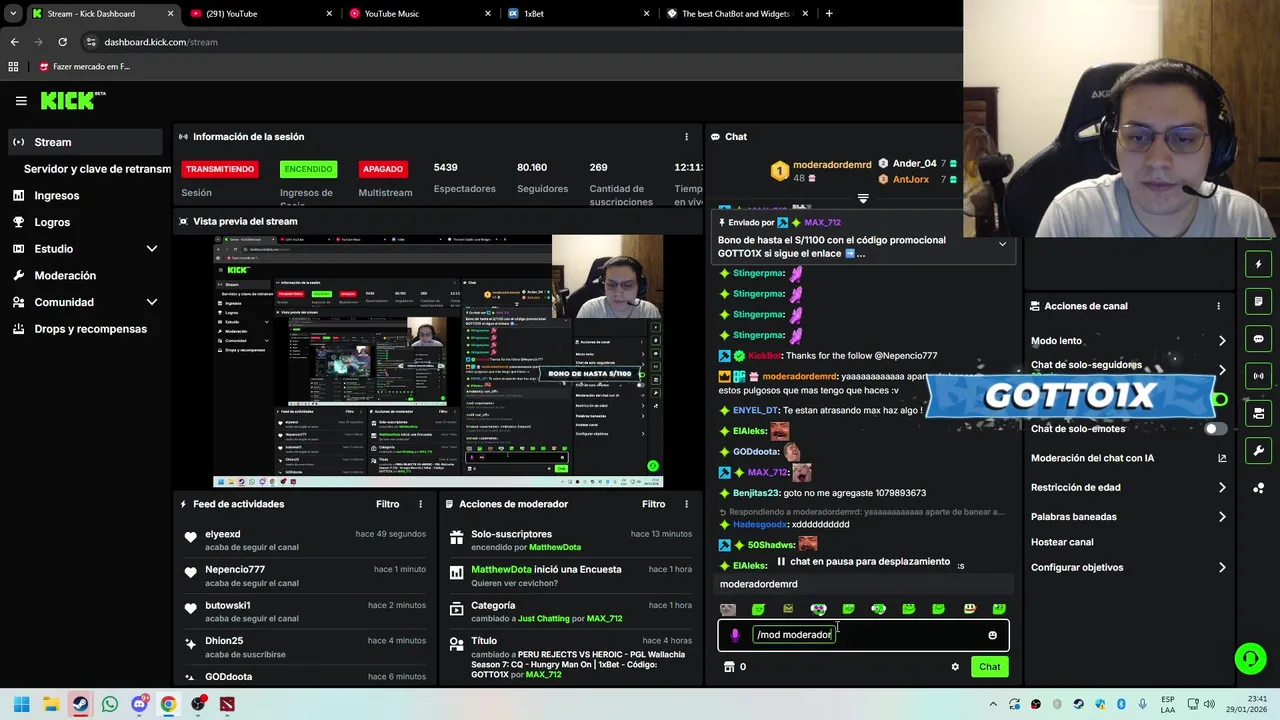This screenshot has height=720, width=1280.
Task: Switch to the 1xBet tab
Action: [578, 14]
